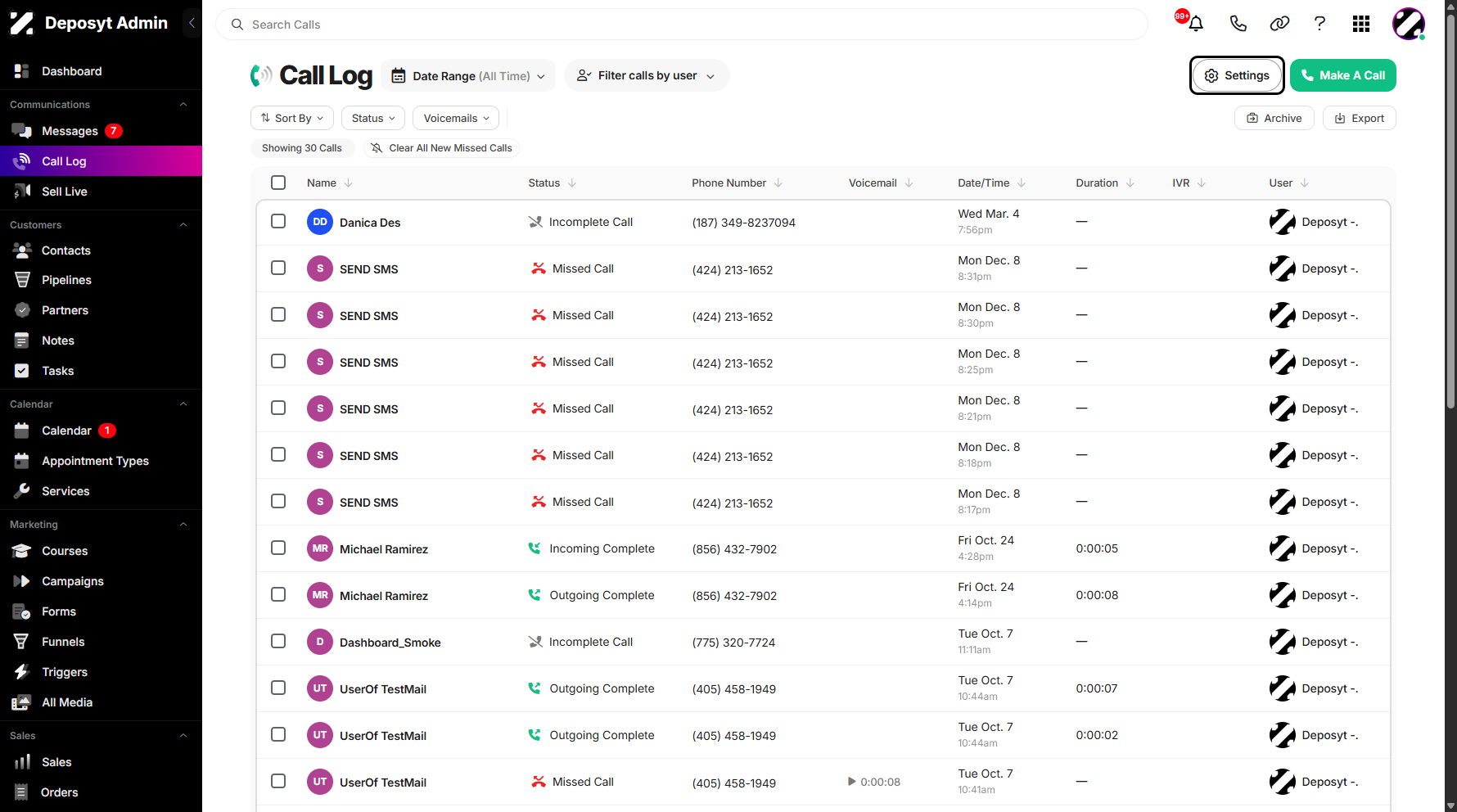
Task: Expand the Sort By dropdown
Action: (292, 118)
